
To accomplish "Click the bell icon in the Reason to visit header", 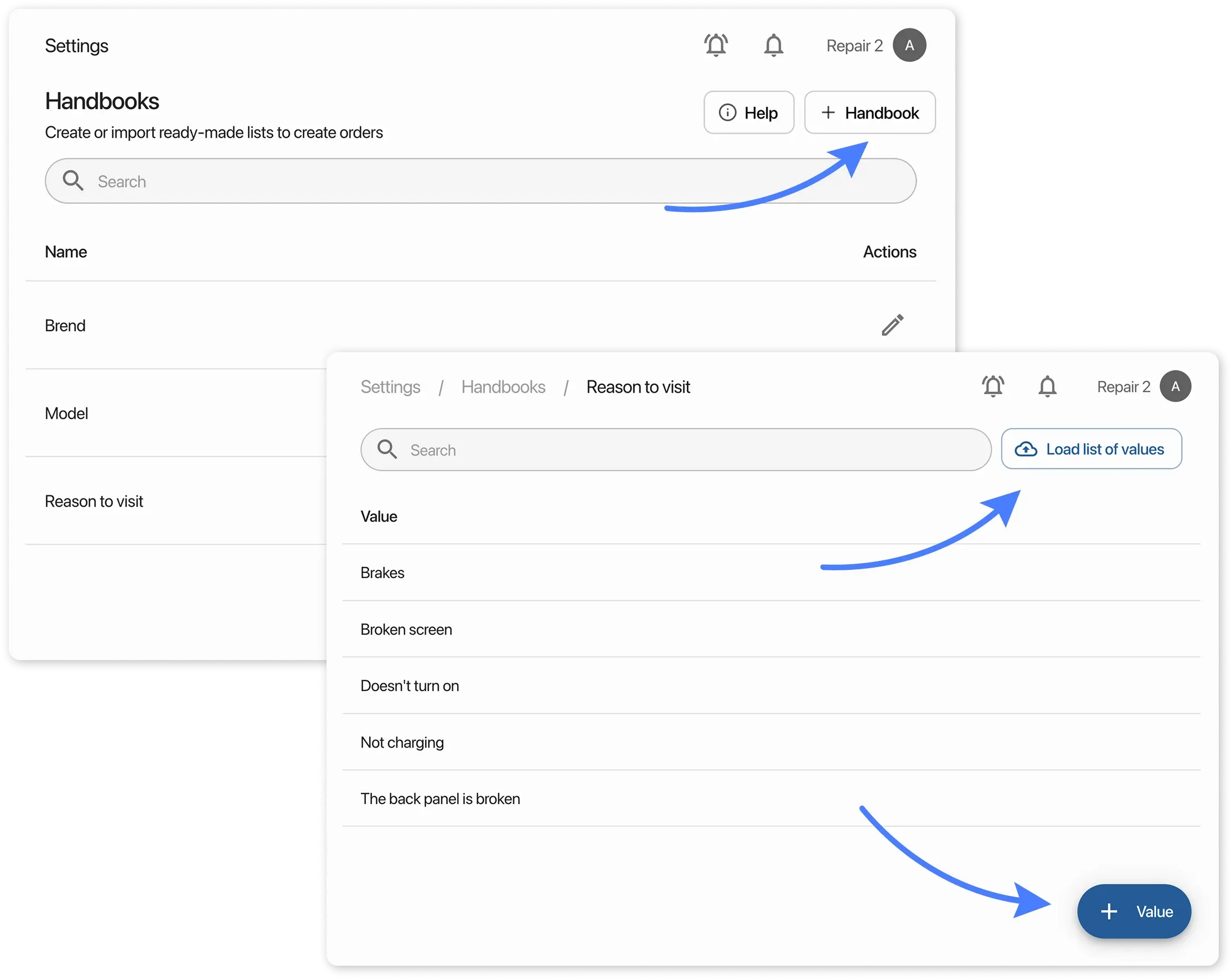I will tap(1049, 387).
